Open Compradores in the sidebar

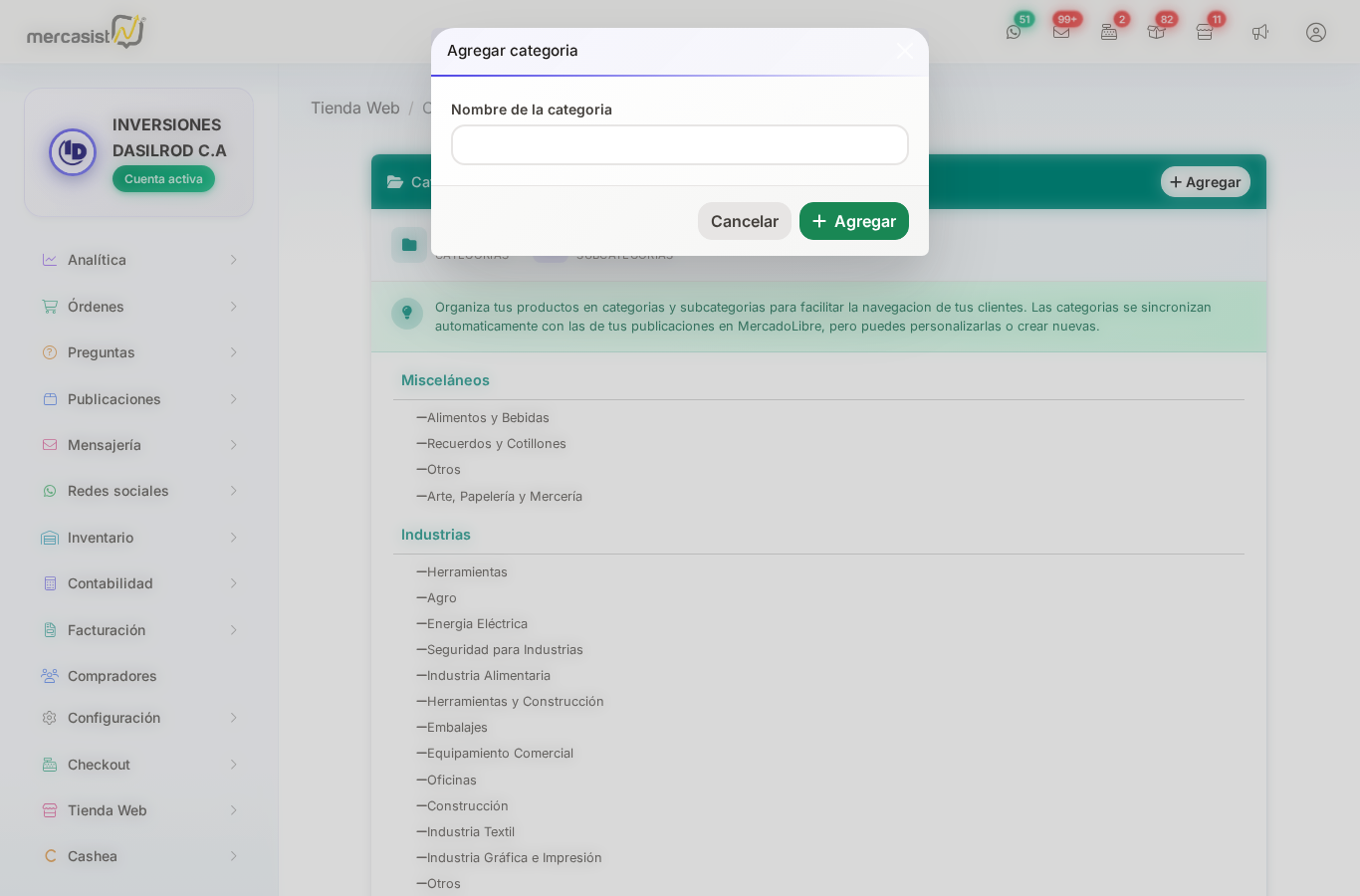point(112,676)
